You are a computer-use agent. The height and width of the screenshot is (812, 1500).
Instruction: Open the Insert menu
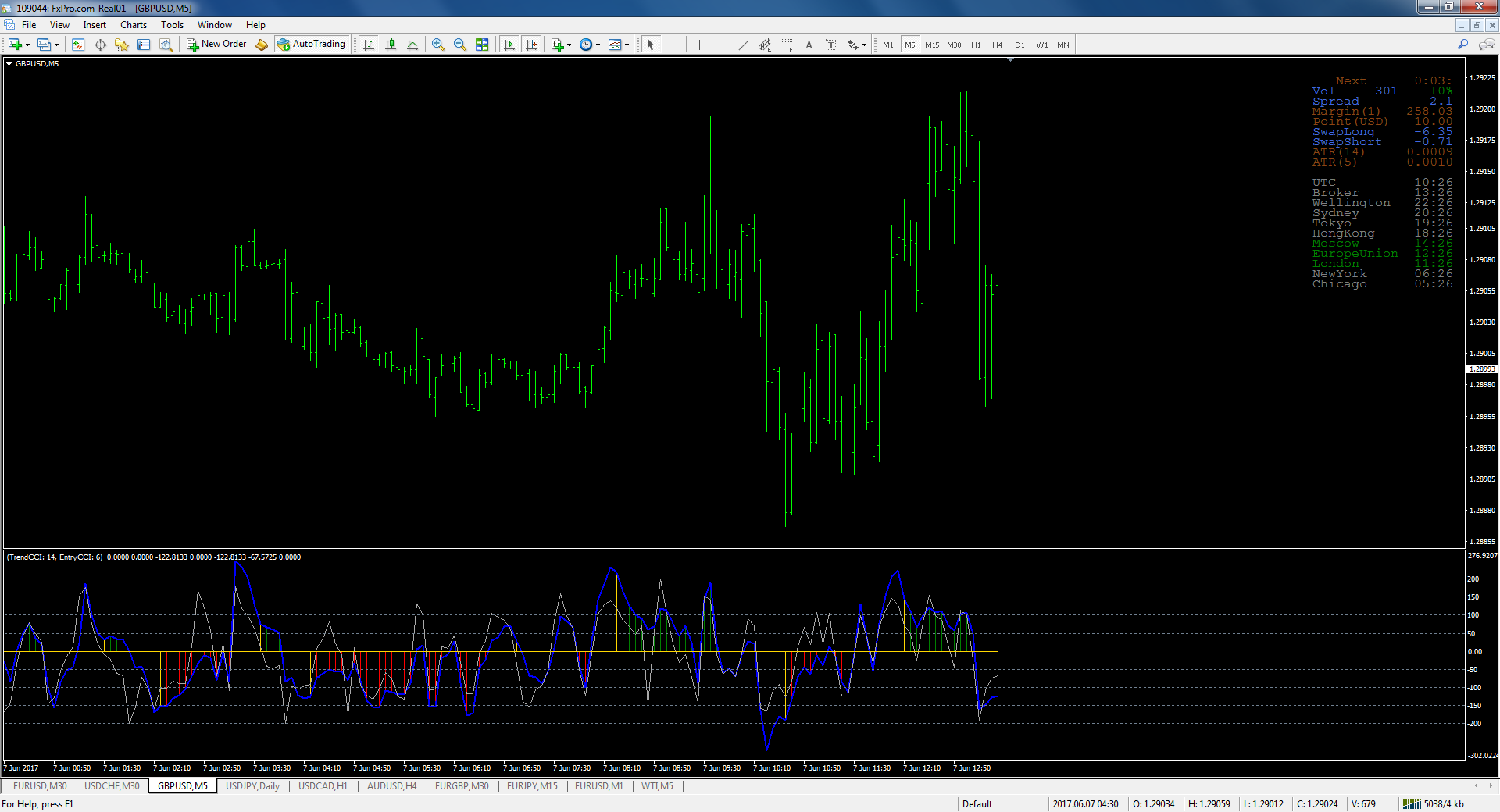[95, 25]
